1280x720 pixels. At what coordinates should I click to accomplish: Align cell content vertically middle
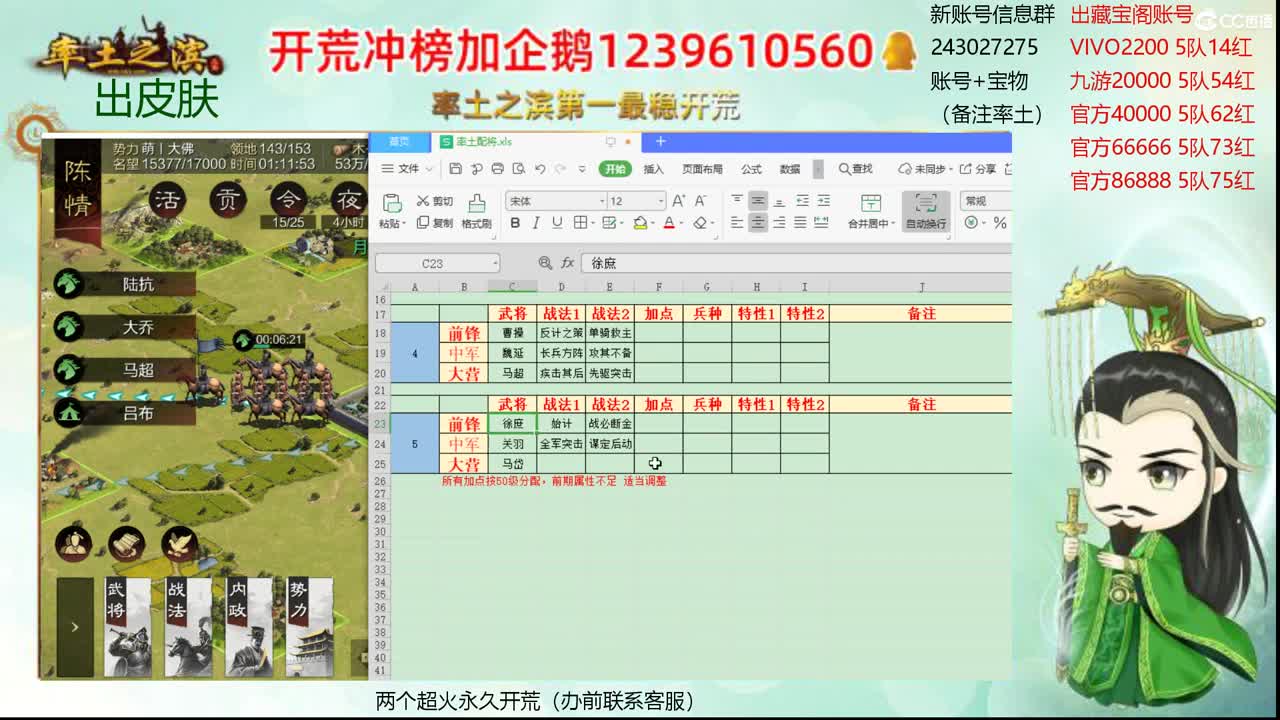coord(758,200)
